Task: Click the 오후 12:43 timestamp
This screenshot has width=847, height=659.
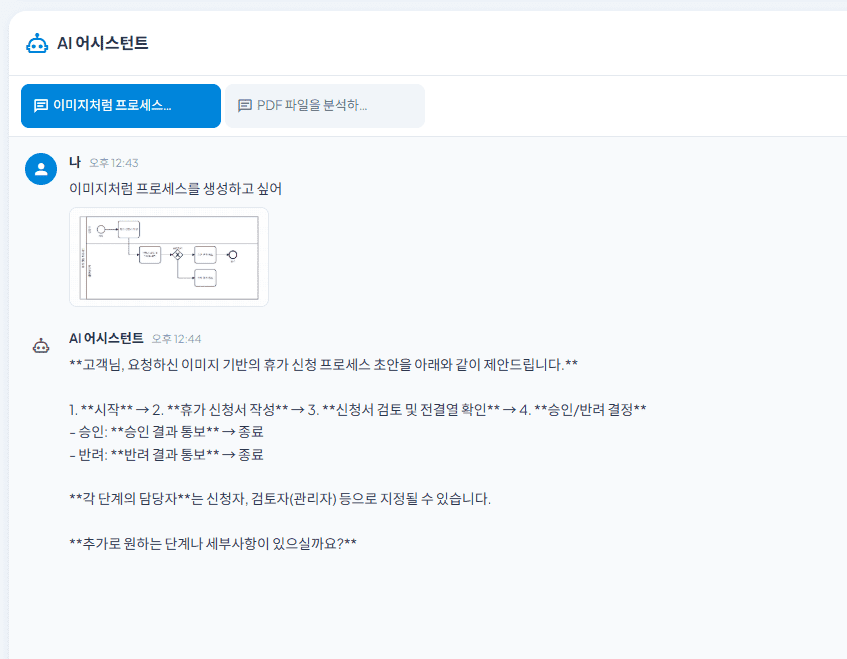Action: tap(113, 163)
